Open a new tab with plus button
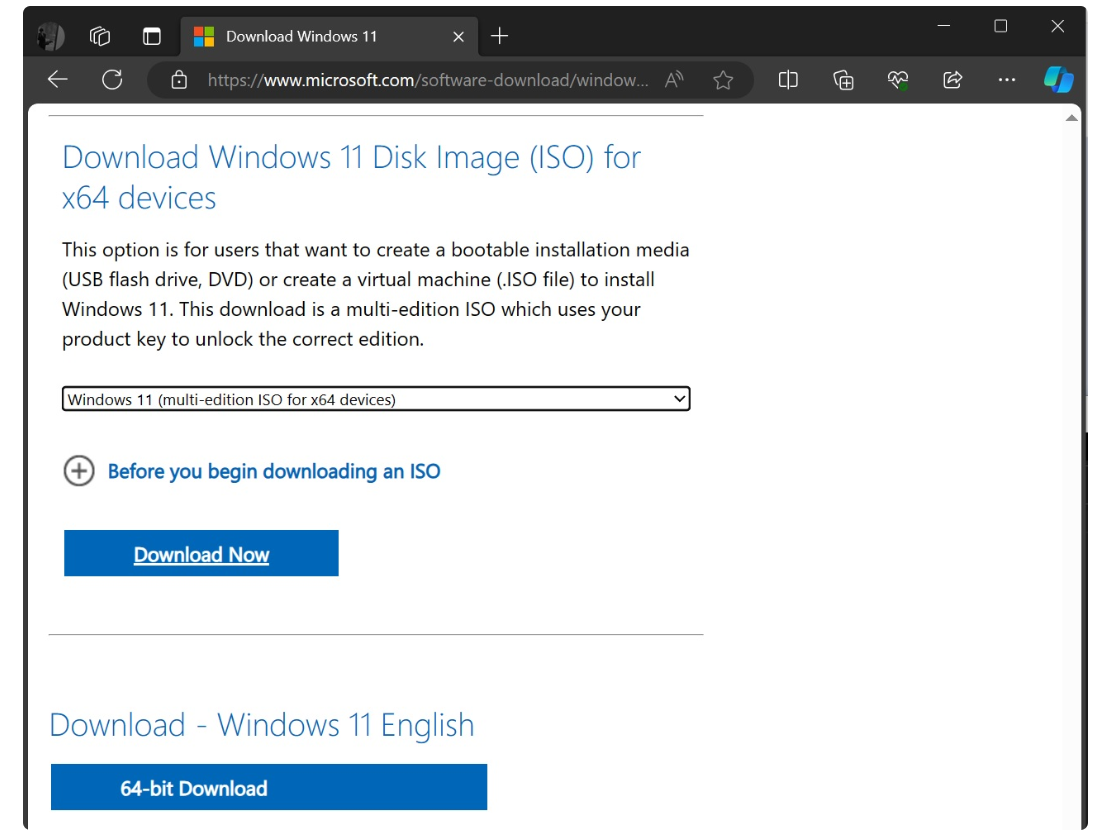This screenshot has height=831, width=1106. [499, 36]
